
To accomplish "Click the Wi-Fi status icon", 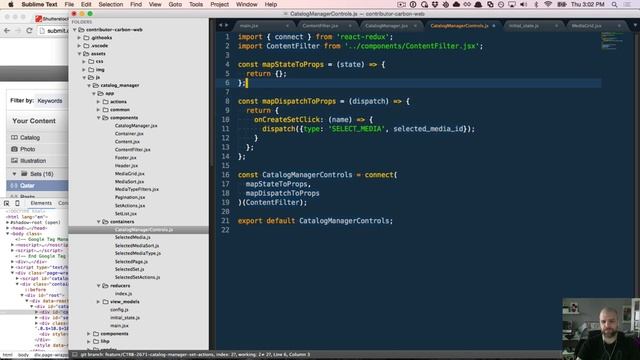I will (x=548, y=4).
